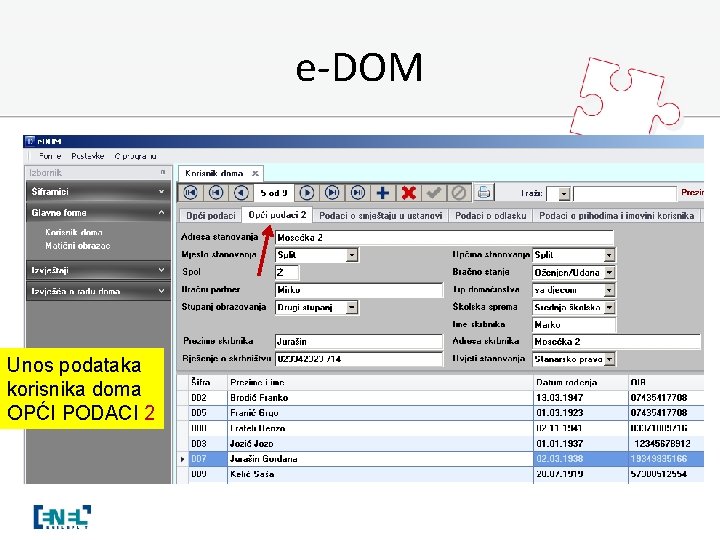
Task: Click 'Prezime i ime' column header
Action: tap(380, 382)
